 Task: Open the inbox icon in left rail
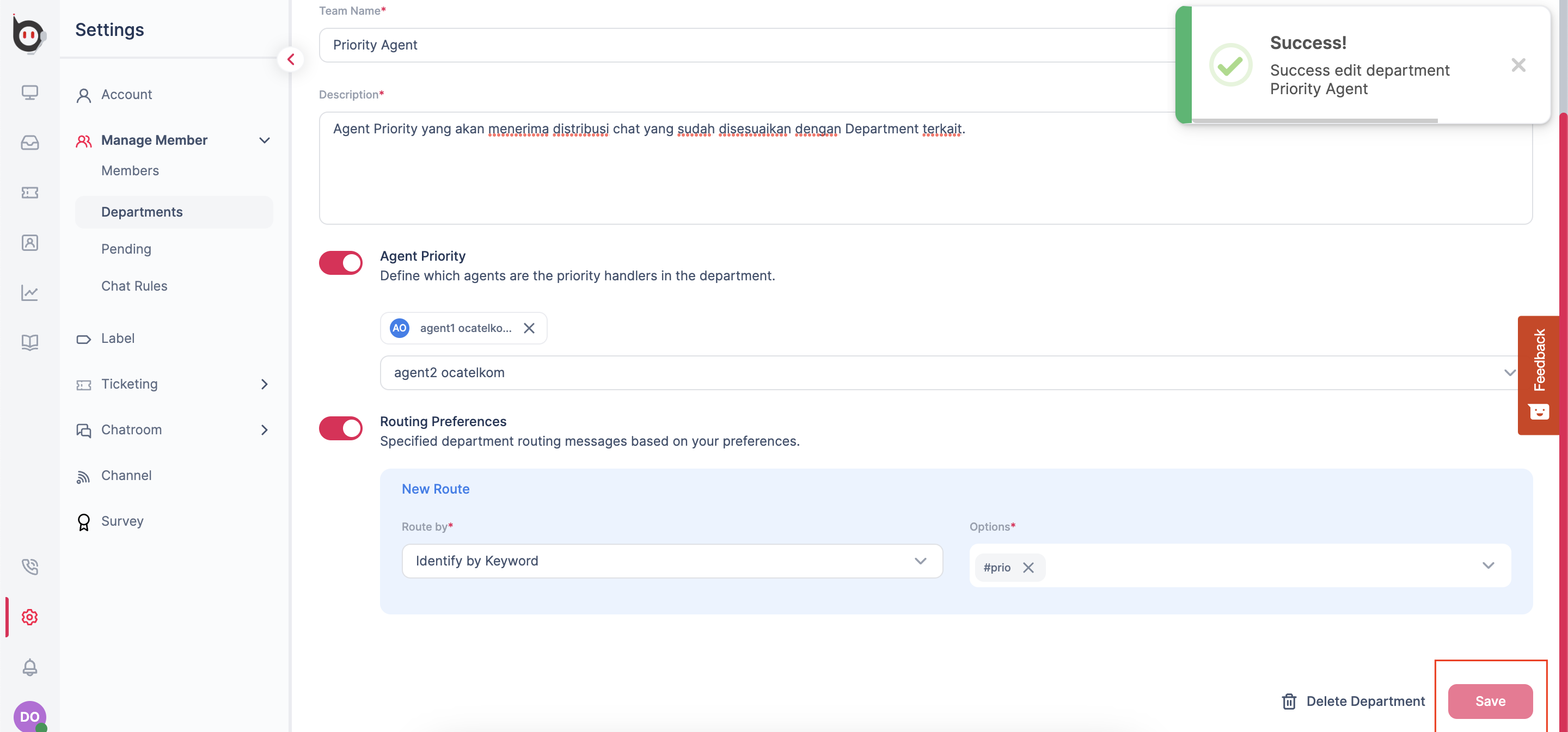click(29, 143)
